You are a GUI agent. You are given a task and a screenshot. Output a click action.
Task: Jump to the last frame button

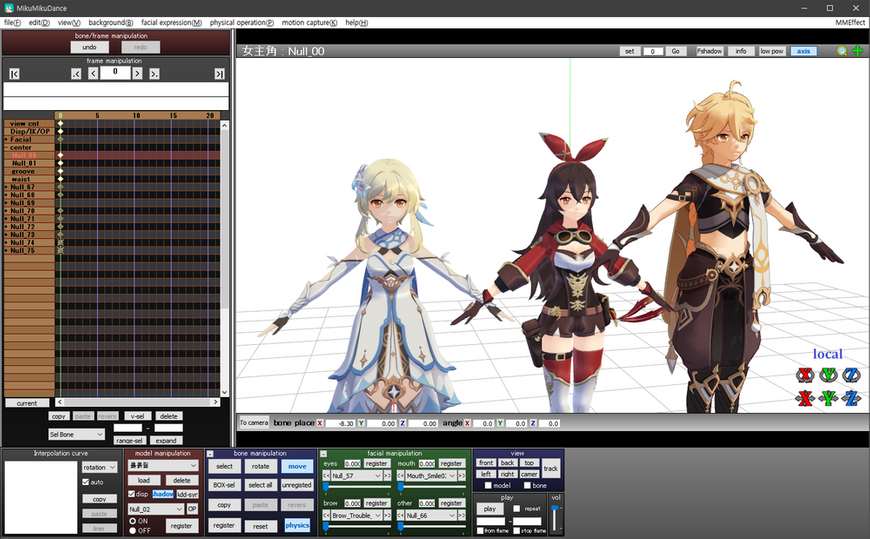(220, 74)
